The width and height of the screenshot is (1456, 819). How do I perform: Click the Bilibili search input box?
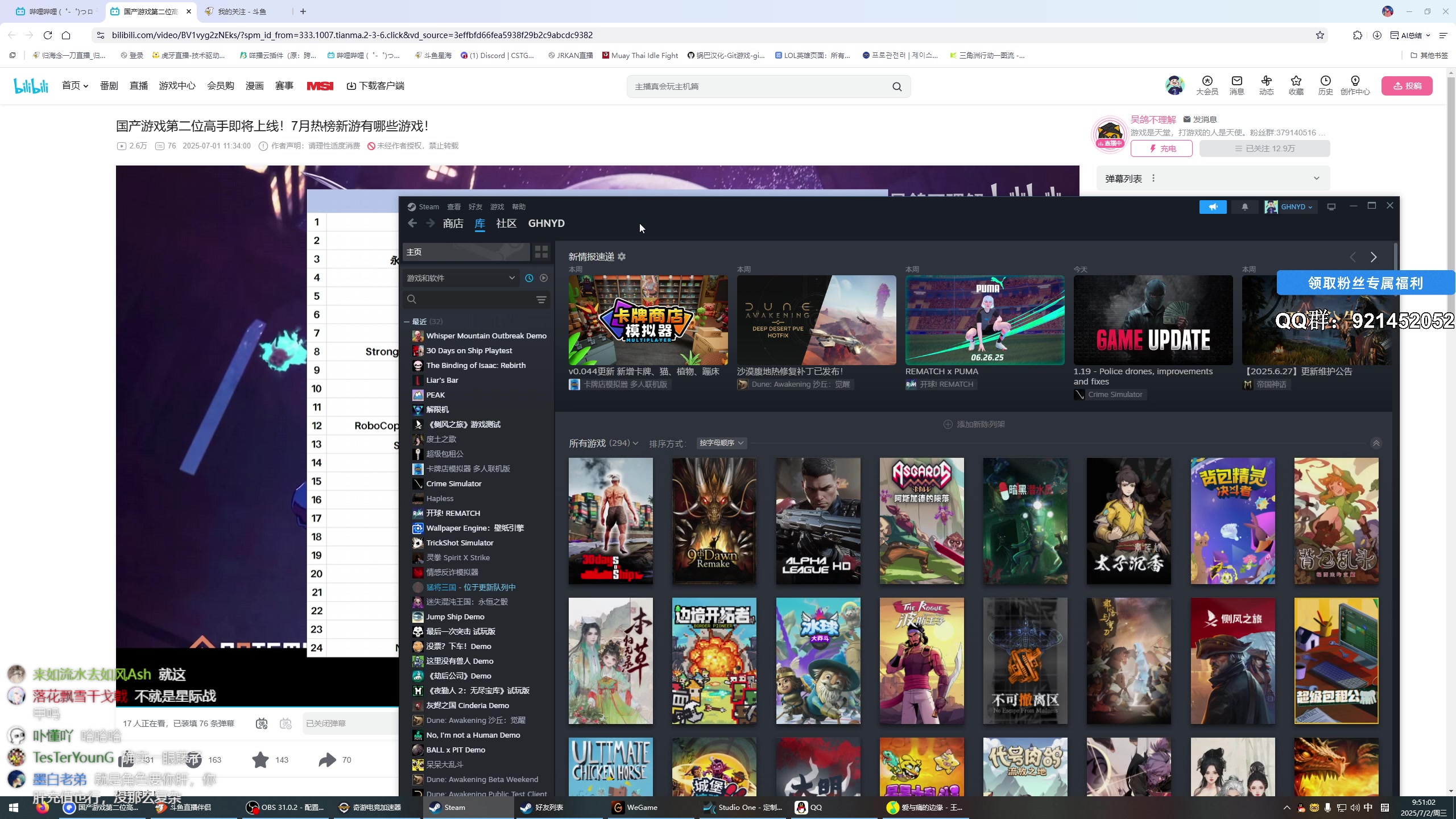(x=759, y=86)
